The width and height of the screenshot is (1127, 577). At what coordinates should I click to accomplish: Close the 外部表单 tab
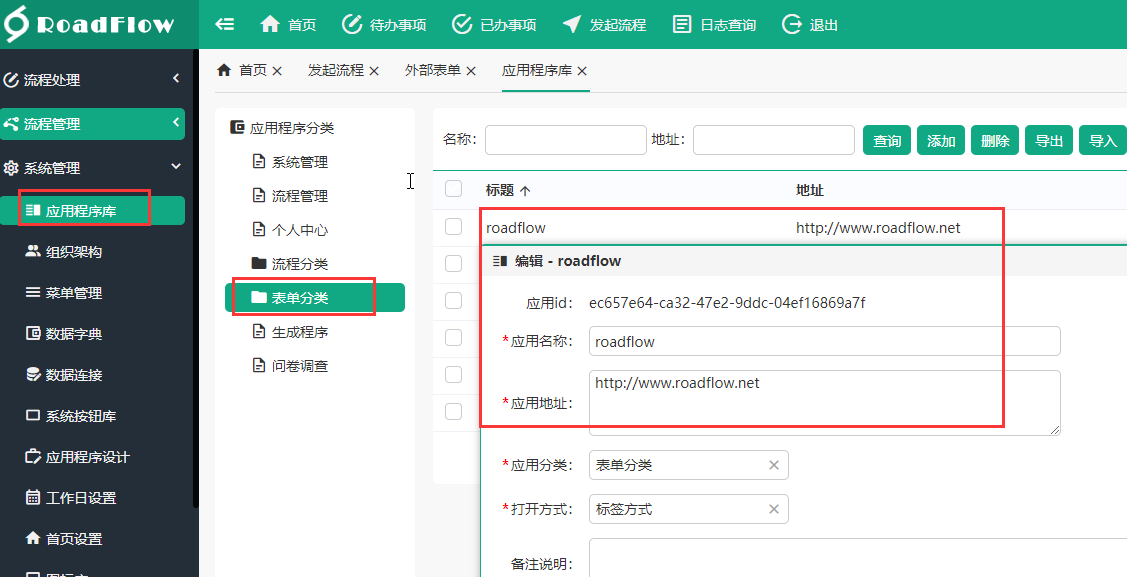471,70
